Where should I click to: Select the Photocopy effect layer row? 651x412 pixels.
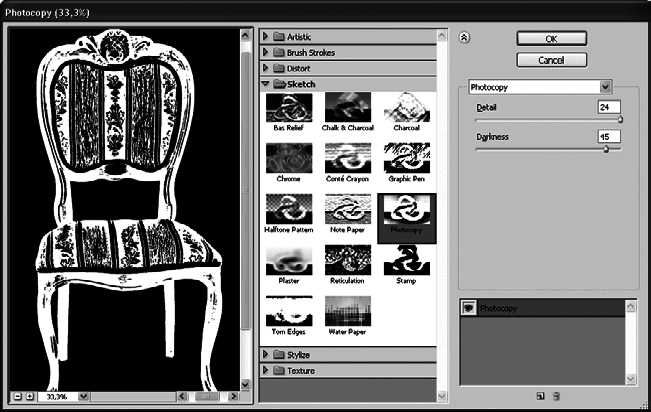(543, 308)
